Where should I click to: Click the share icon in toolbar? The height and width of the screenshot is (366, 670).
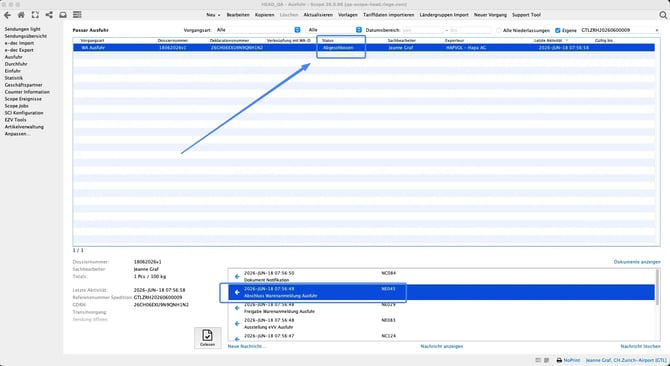tap(49, 15)
